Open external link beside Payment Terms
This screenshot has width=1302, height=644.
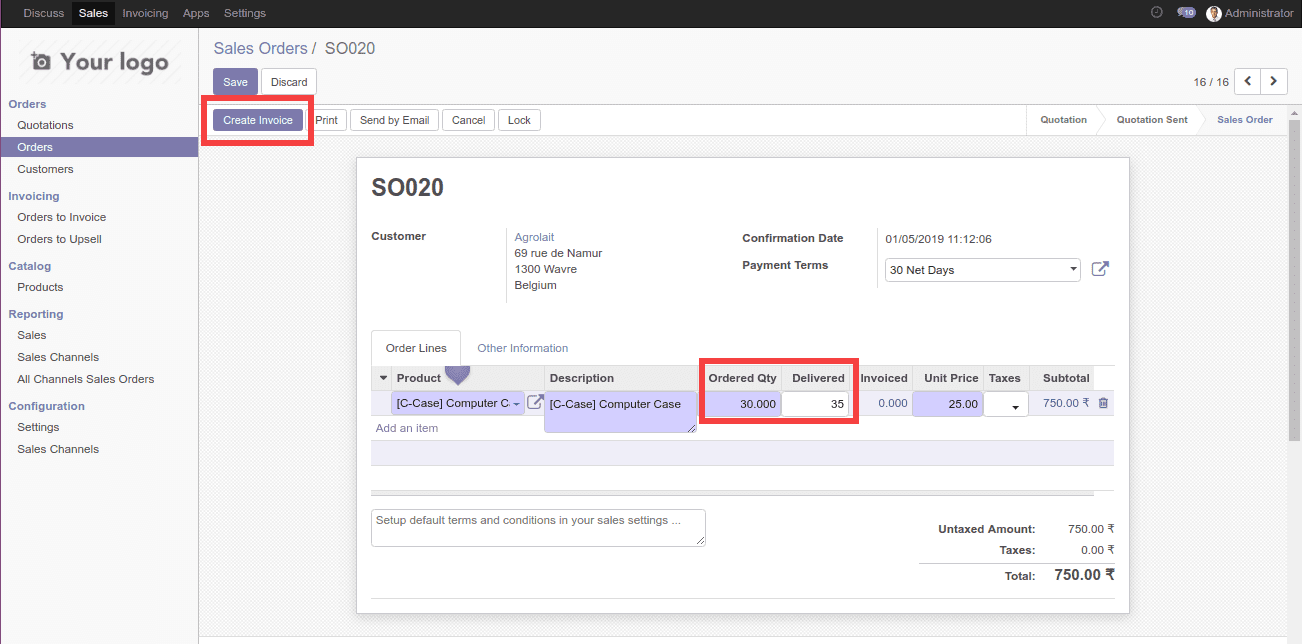[x=1100, y=269]
